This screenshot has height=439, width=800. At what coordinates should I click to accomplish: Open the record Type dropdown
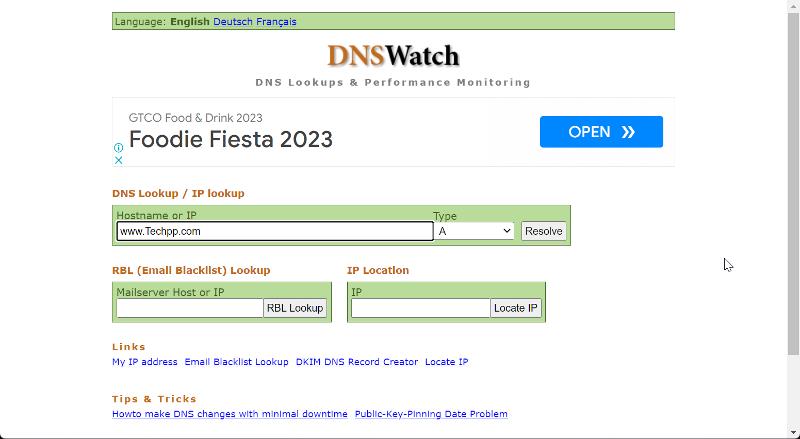pyautogui.click(x=474, y=231)
